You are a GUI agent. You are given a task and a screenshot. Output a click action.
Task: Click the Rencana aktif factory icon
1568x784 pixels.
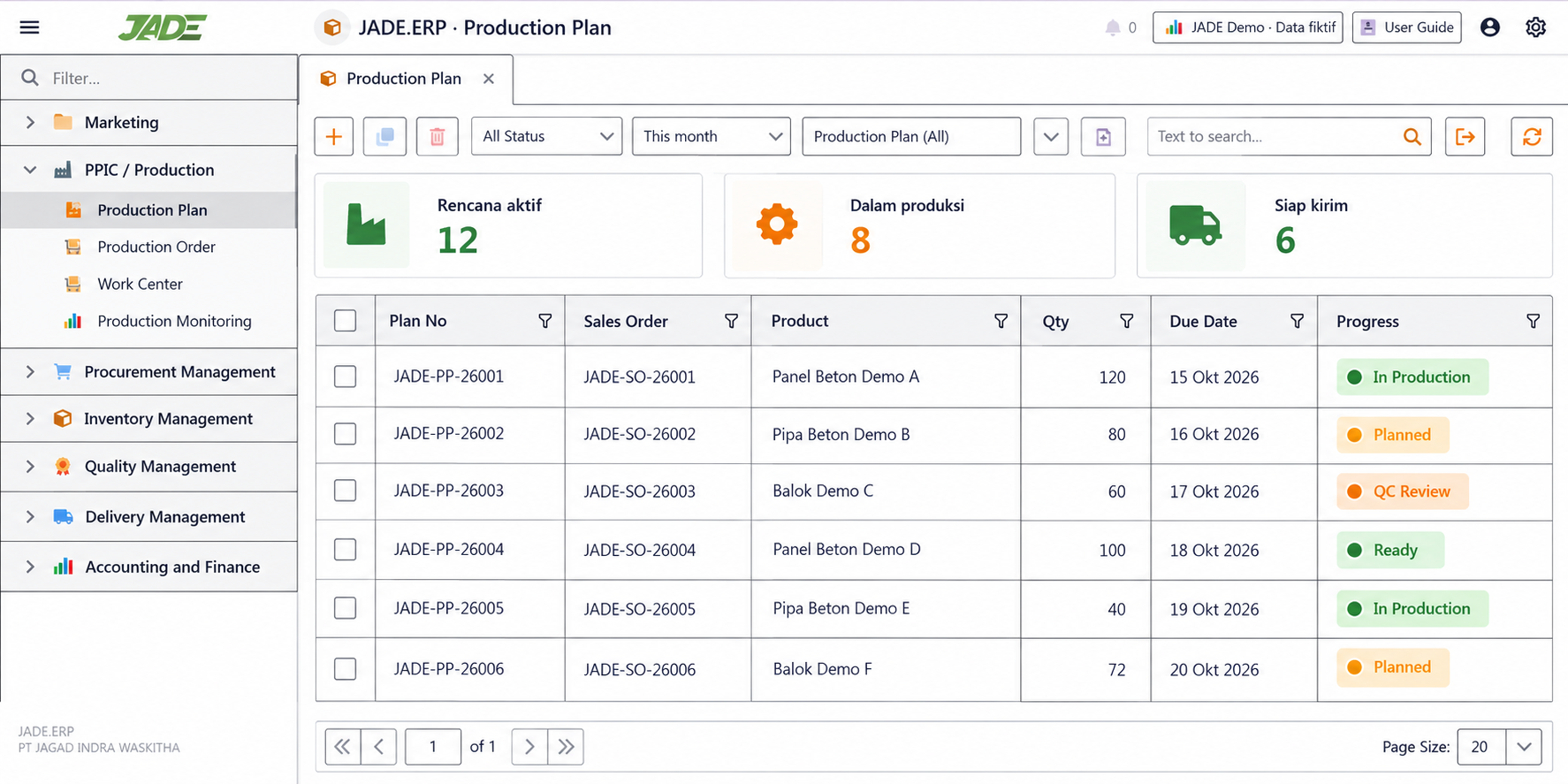click(x=367, y=225)
